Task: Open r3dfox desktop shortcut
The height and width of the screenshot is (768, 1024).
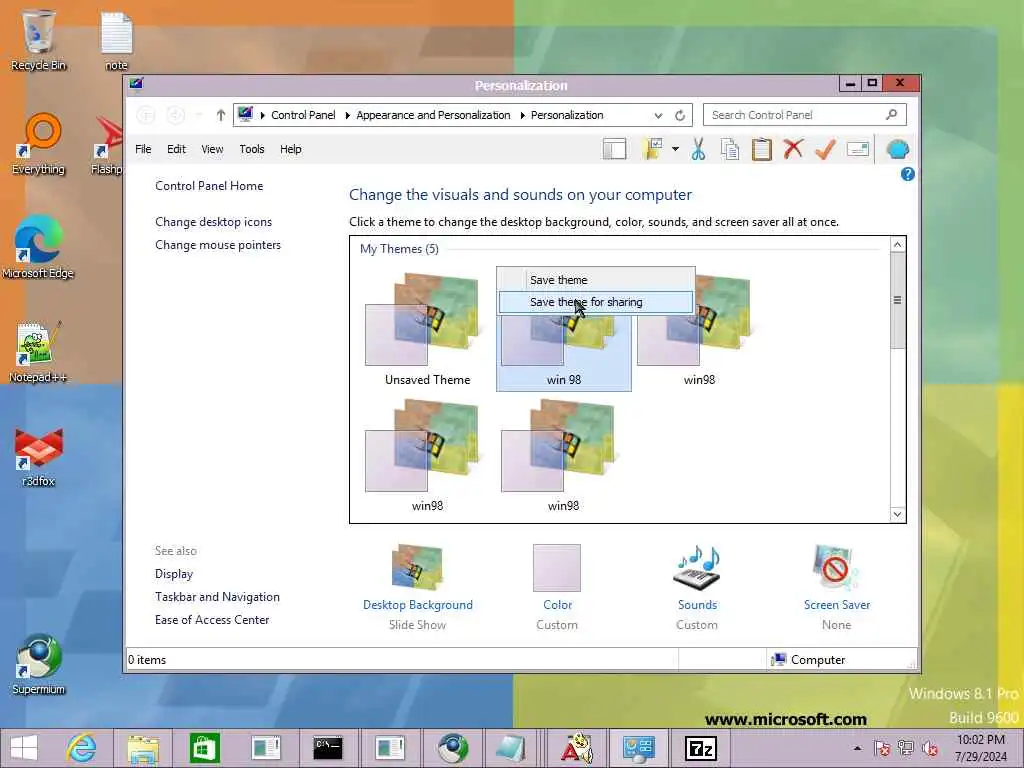Action: click(39, 456)
